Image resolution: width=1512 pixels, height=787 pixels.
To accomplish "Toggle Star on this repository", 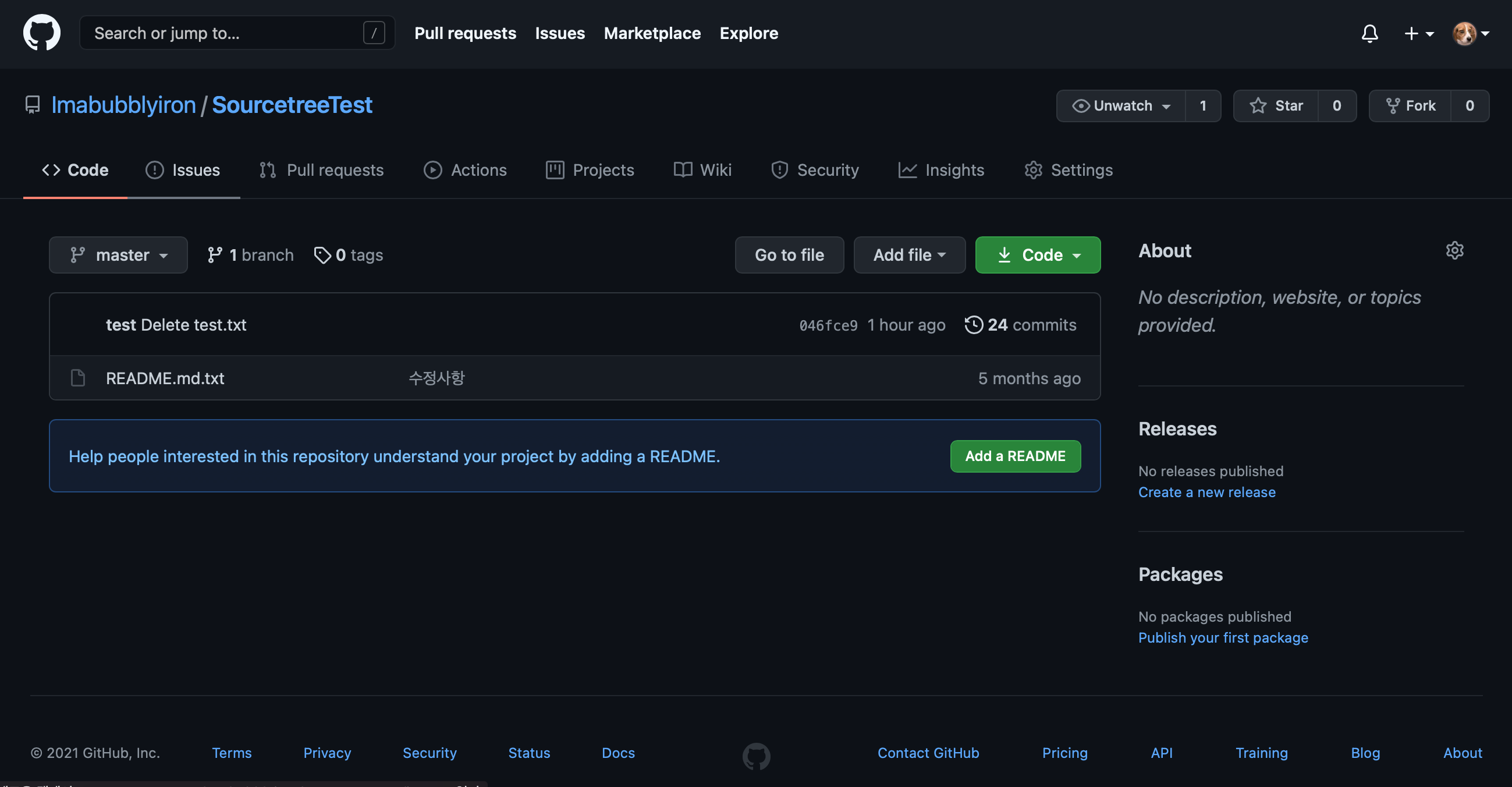I will (1276, 105).
